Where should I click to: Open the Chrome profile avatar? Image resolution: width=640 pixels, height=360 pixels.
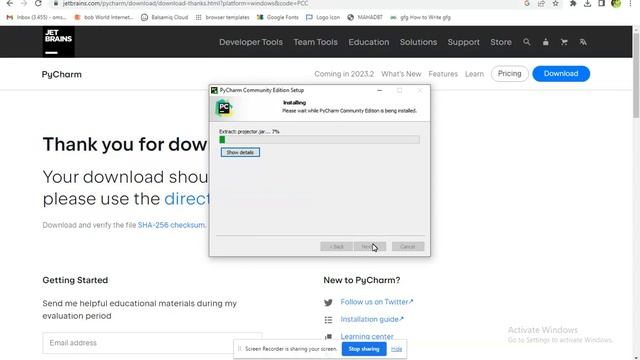pos(616,3)
